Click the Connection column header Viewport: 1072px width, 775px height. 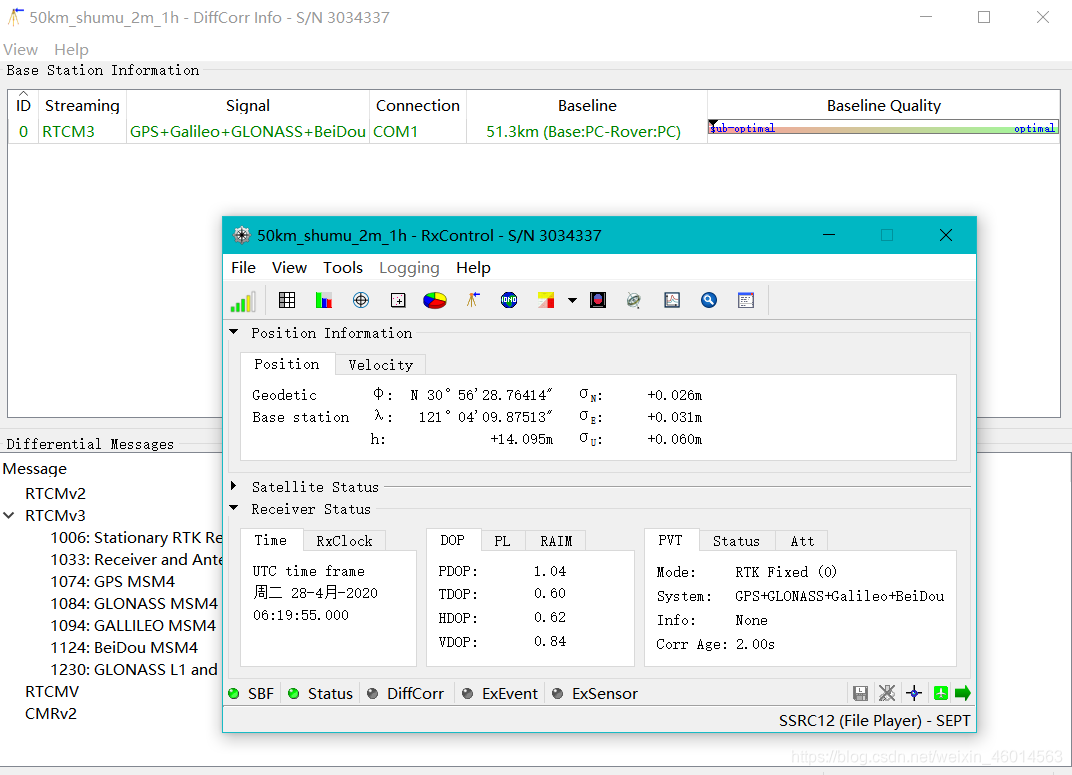[418, 105]
